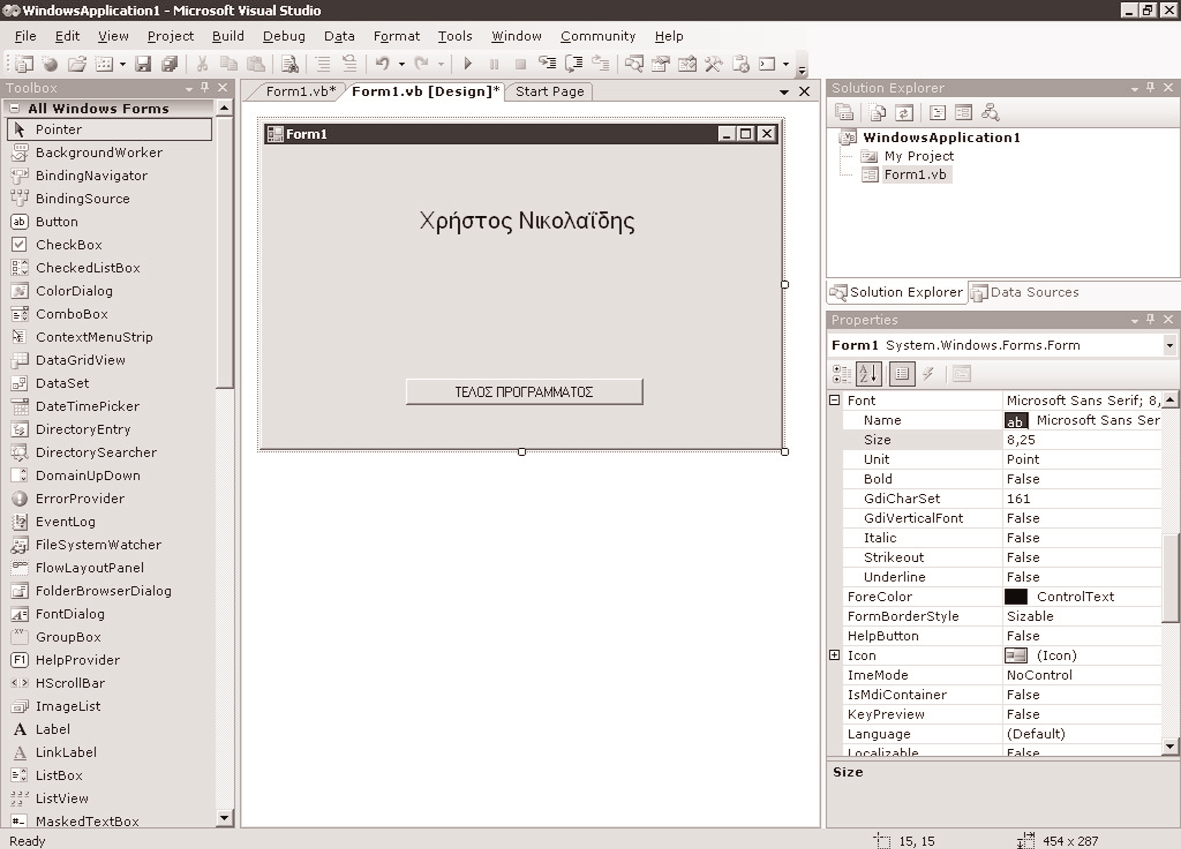Click the ΤΕΛΟΣ ΠΡΟΓΡΑΜΜΑΤΟΣ button on the form

tap(524, 392)
